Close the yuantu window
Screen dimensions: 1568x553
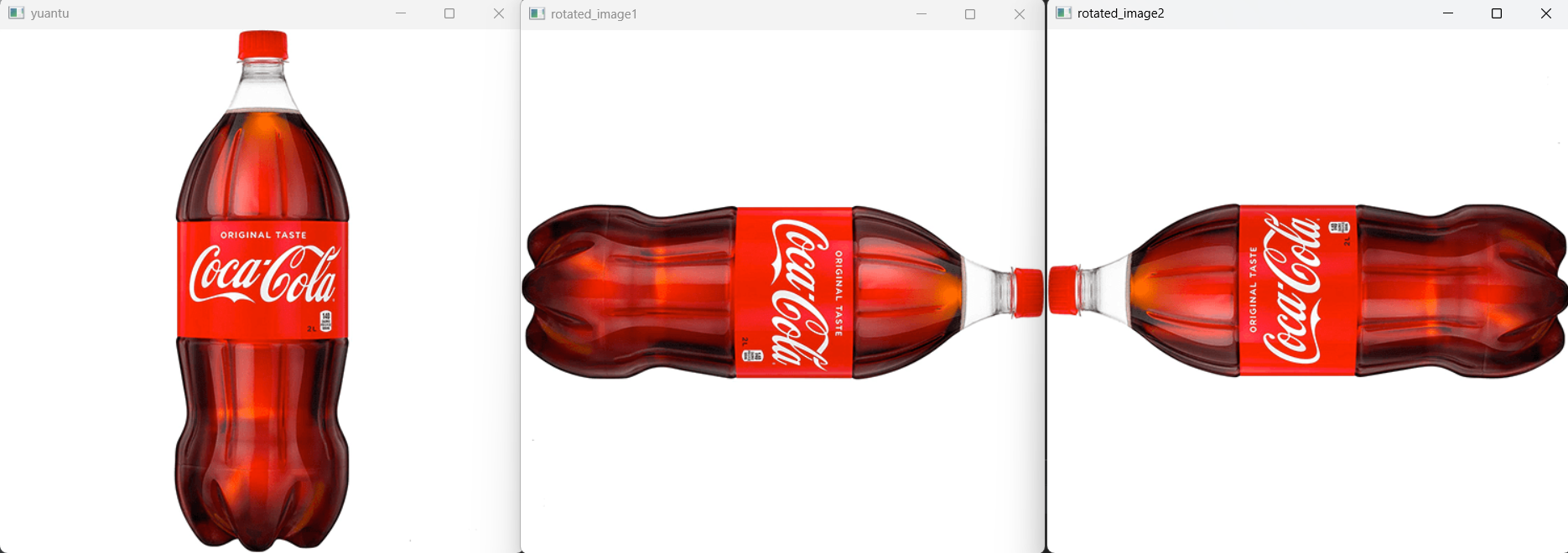tap(499, 13)
